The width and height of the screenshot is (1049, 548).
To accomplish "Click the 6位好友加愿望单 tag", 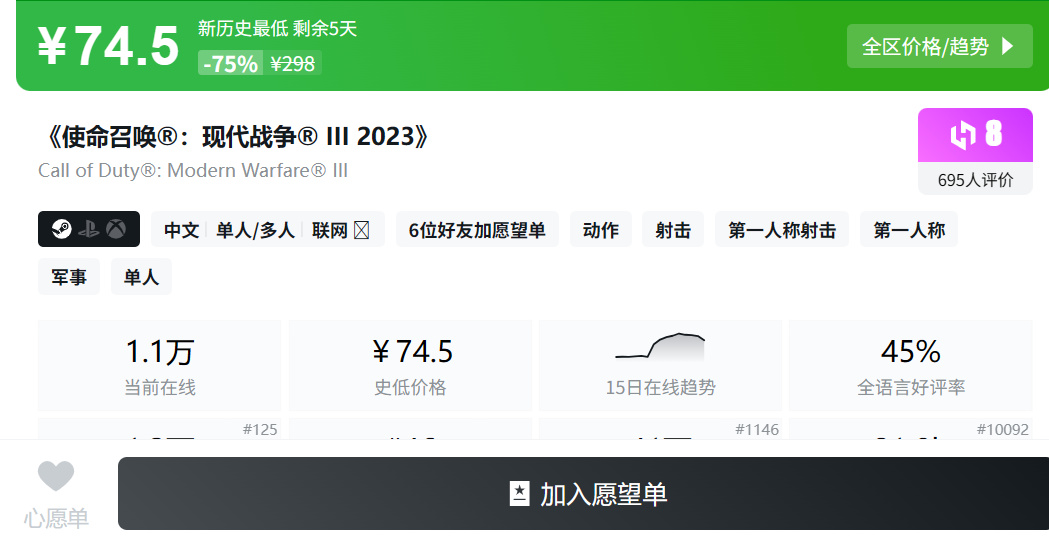I will [477, 230].
